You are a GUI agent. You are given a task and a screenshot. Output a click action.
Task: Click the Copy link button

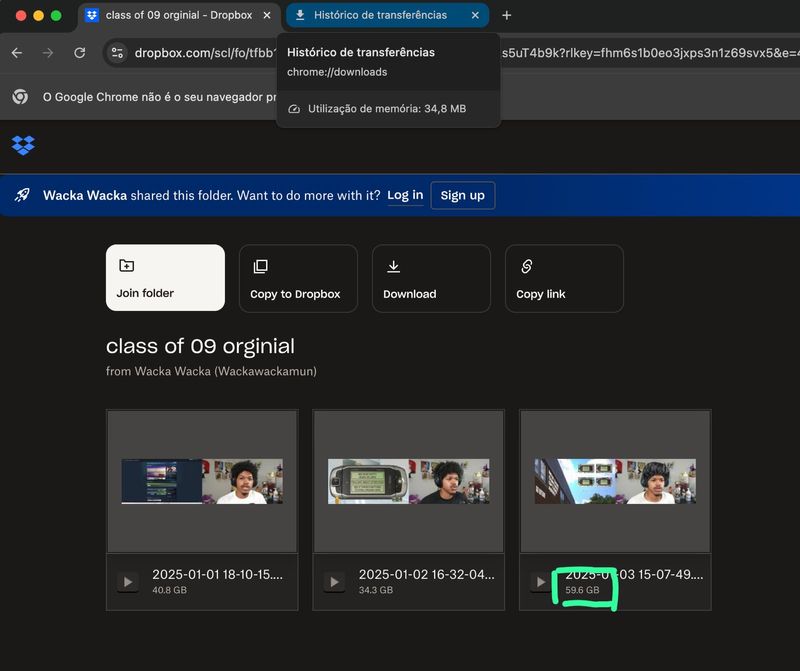coord(564,278)
